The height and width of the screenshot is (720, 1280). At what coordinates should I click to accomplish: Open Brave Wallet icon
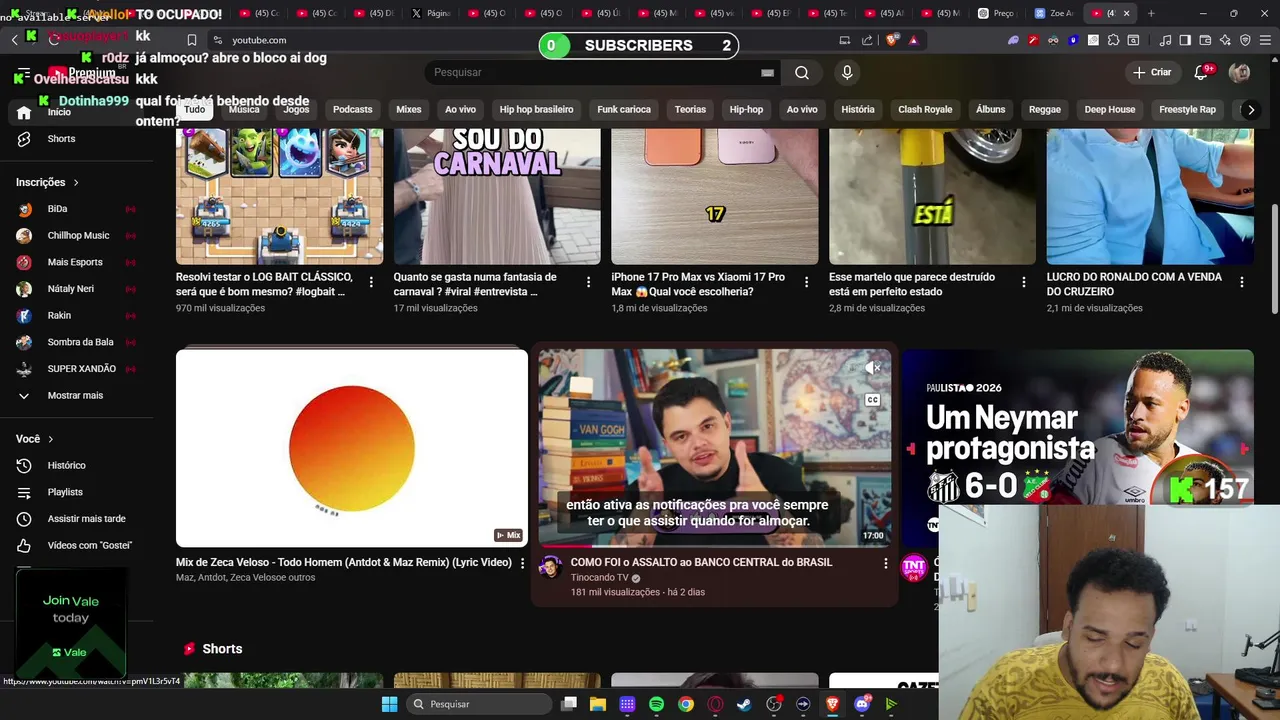(x=1205, y=40)
